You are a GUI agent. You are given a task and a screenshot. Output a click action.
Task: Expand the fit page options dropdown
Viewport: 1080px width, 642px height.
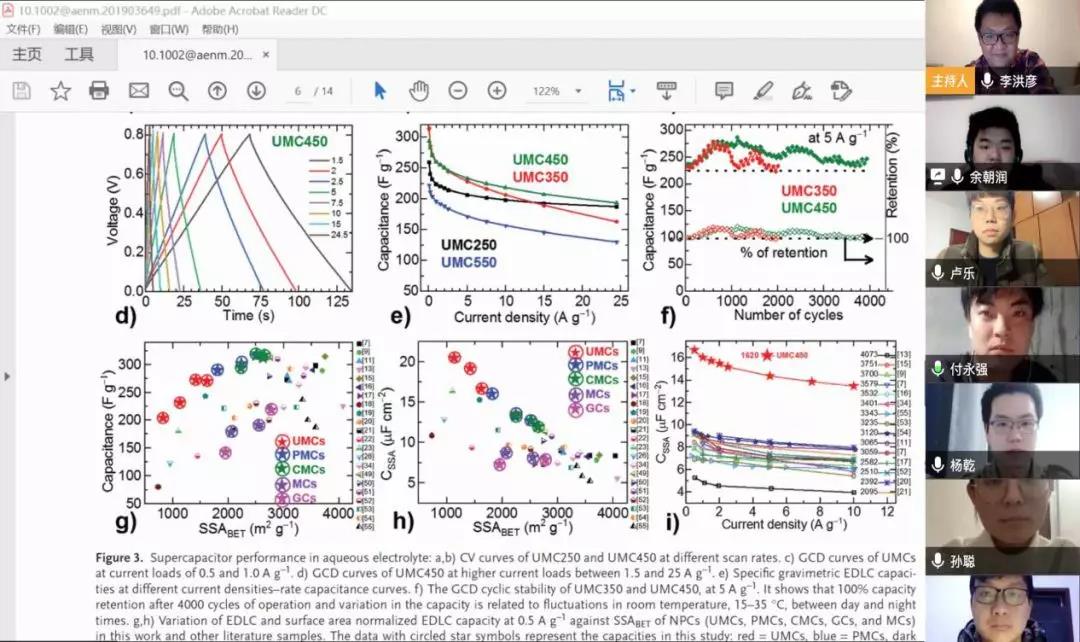(632, 92)
